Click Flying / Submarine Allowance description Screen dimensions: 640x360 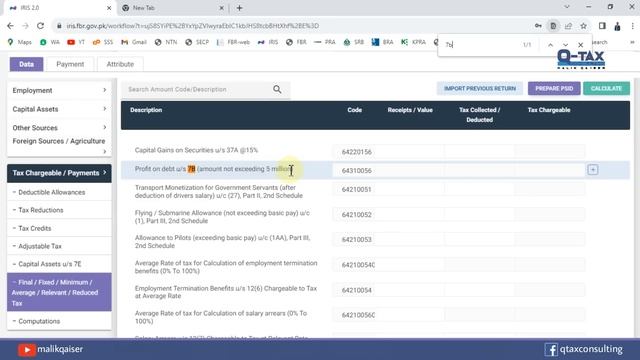click(x=222, y=217)
